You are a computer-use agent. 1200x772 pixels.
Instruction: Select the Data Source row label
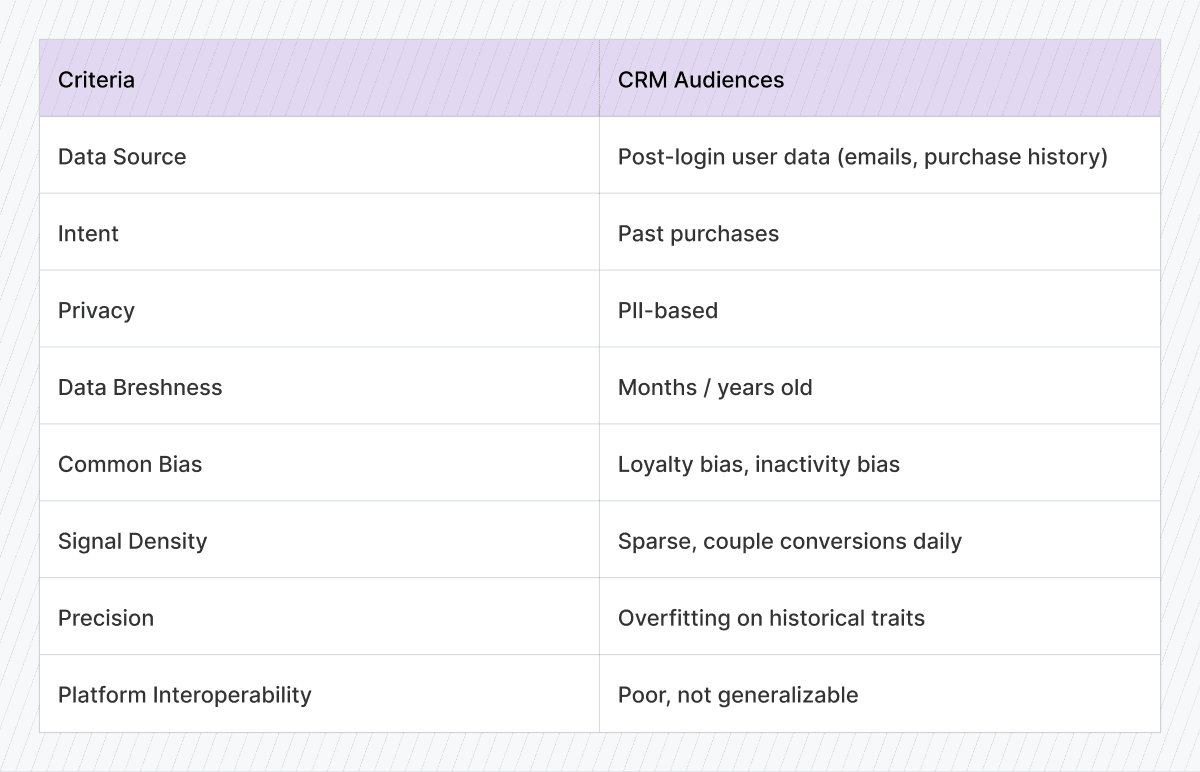122,157
